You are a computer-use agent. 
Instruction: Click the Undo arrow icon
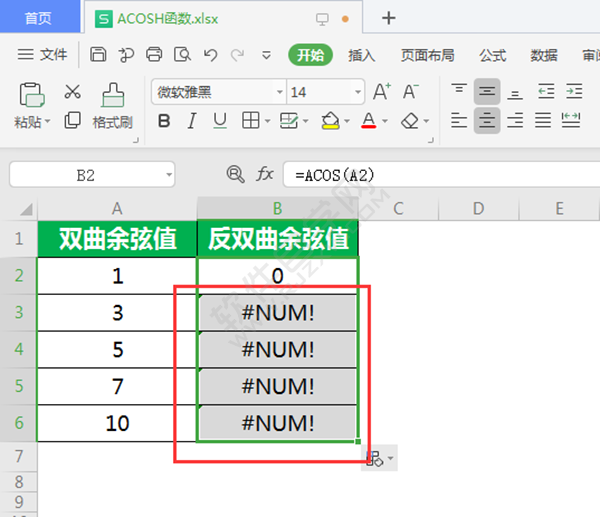[x=210, y=55]
